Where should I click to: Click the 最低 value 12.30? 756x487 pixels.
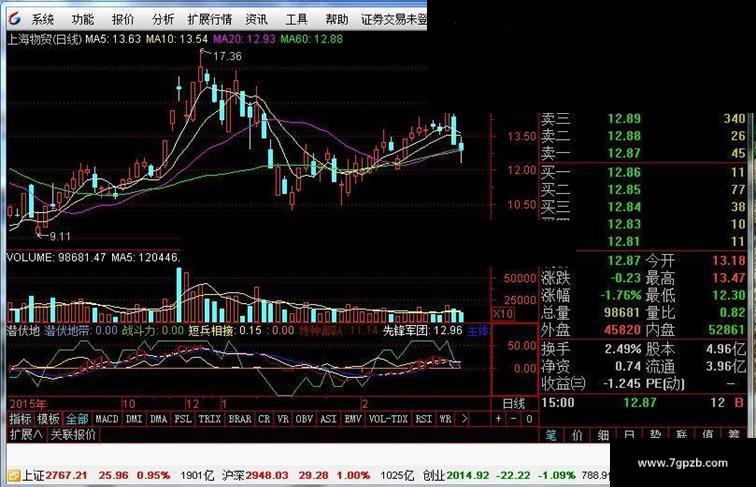tap(729, 295)
